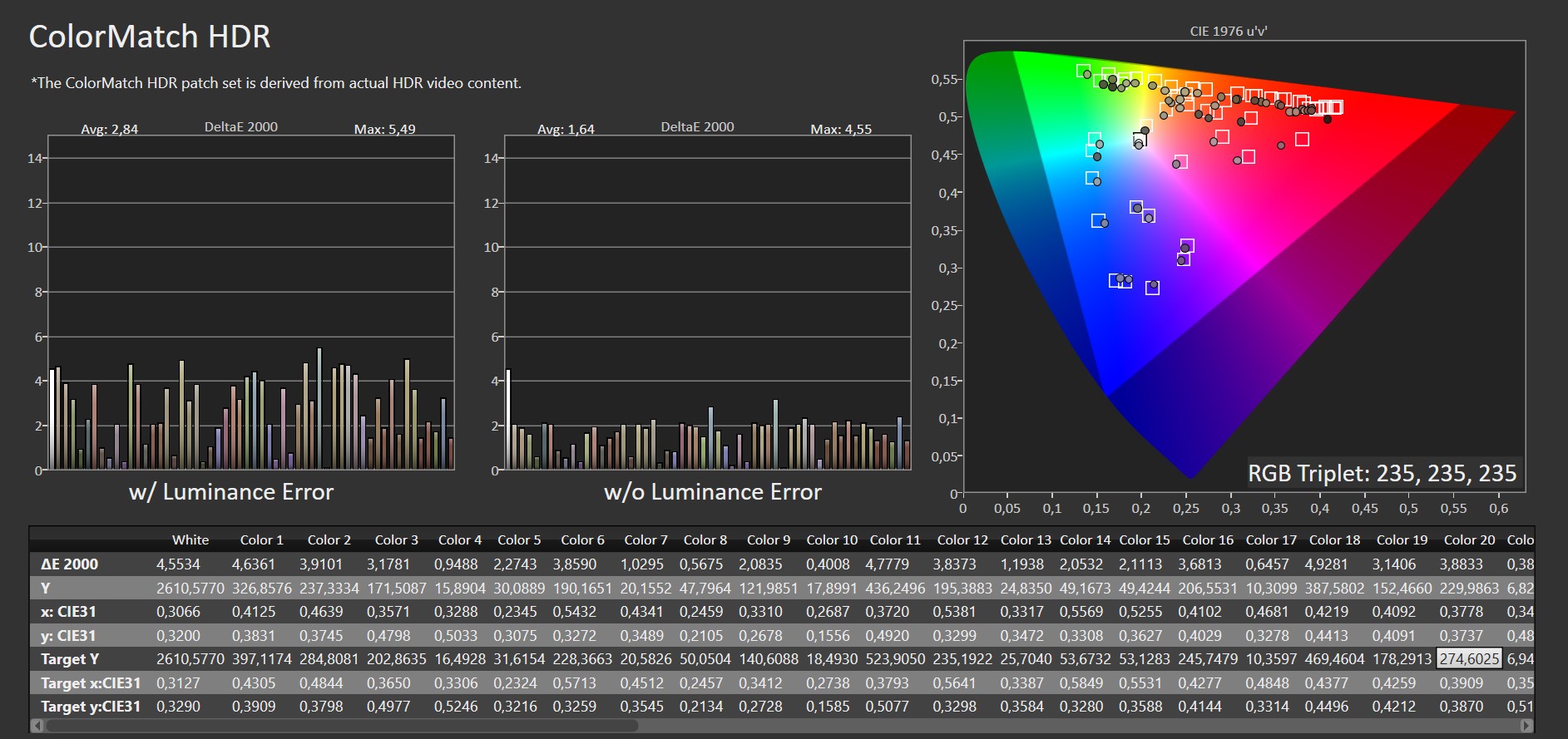
Task: Click the horizontal scrollbar thumb under the table
Action: pos(341,726)
